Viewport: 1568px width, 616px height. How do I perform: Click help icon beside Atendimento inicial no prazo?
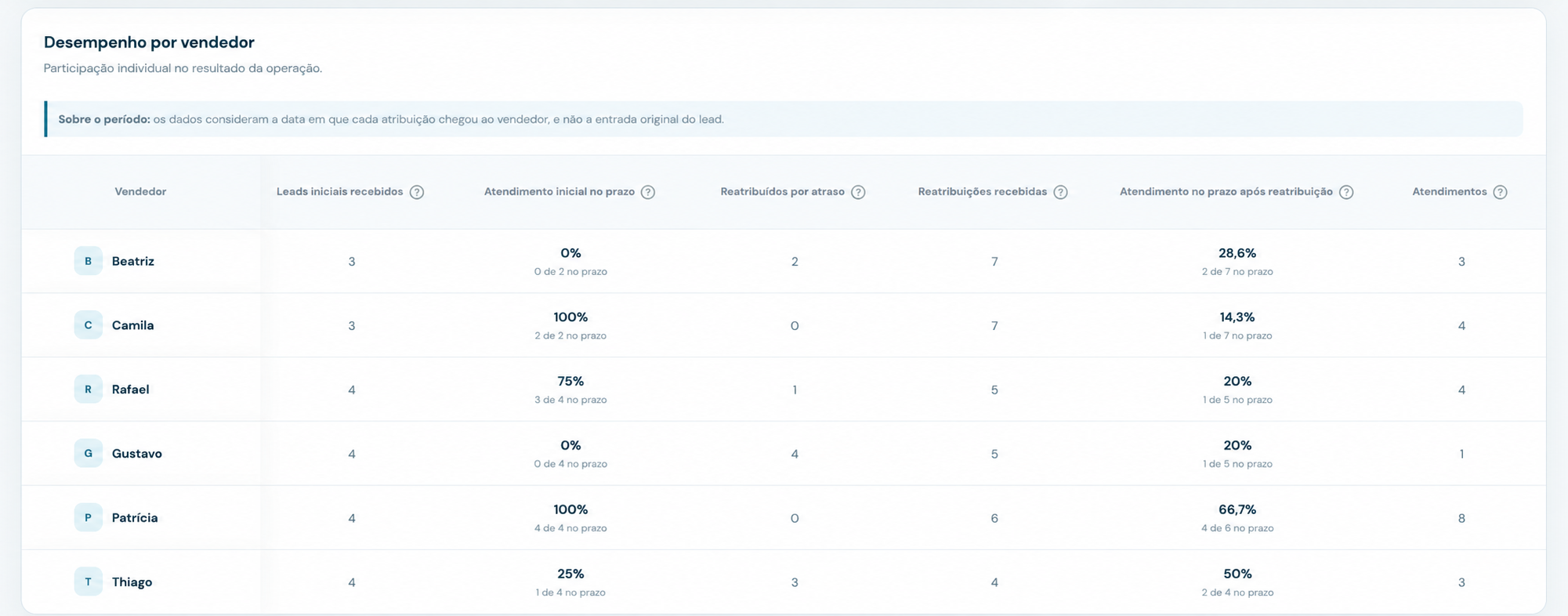click(648, 192)
